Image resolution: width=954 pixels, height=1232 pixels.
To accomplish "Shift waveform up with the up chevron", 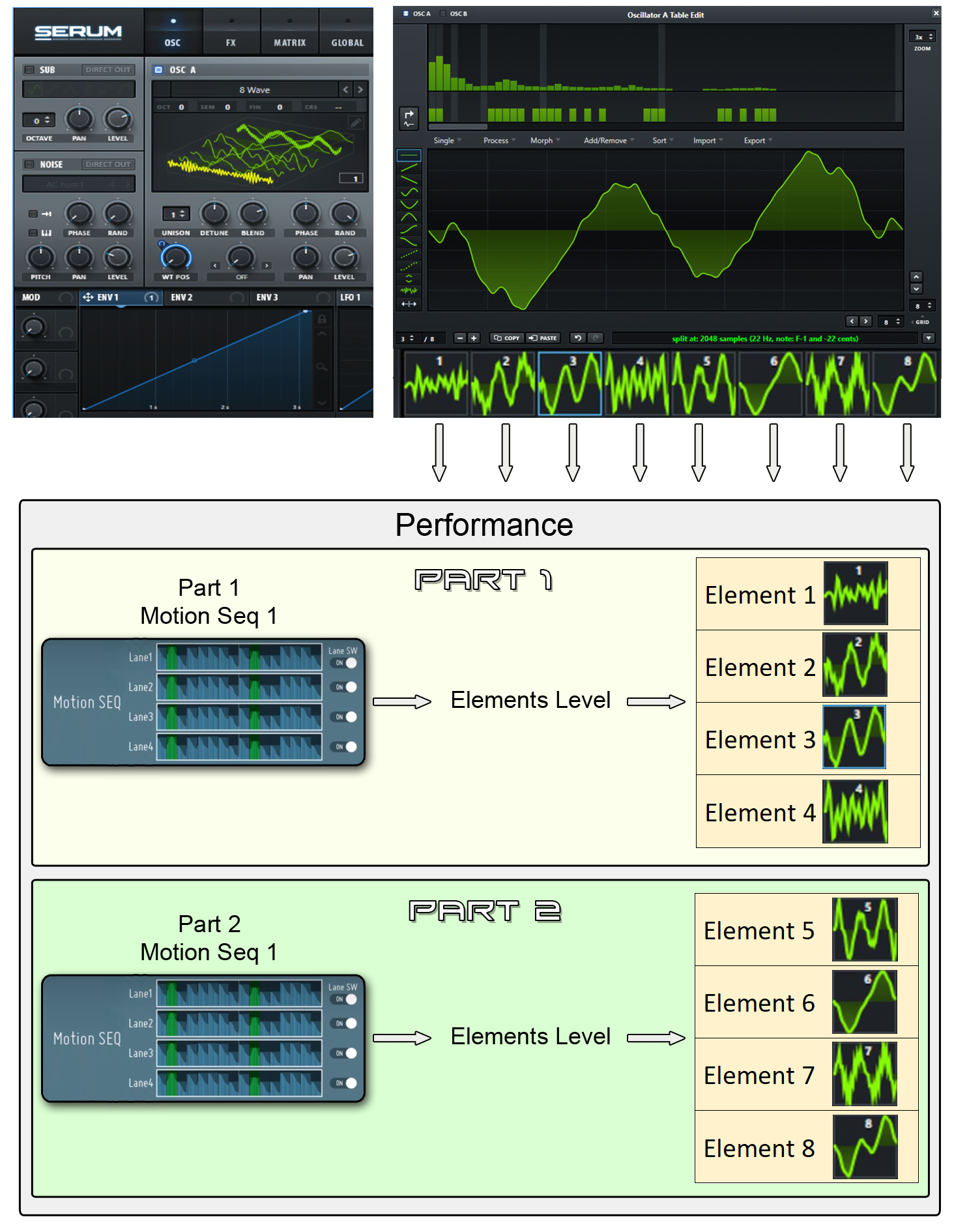I will click(x=916, y=276).
